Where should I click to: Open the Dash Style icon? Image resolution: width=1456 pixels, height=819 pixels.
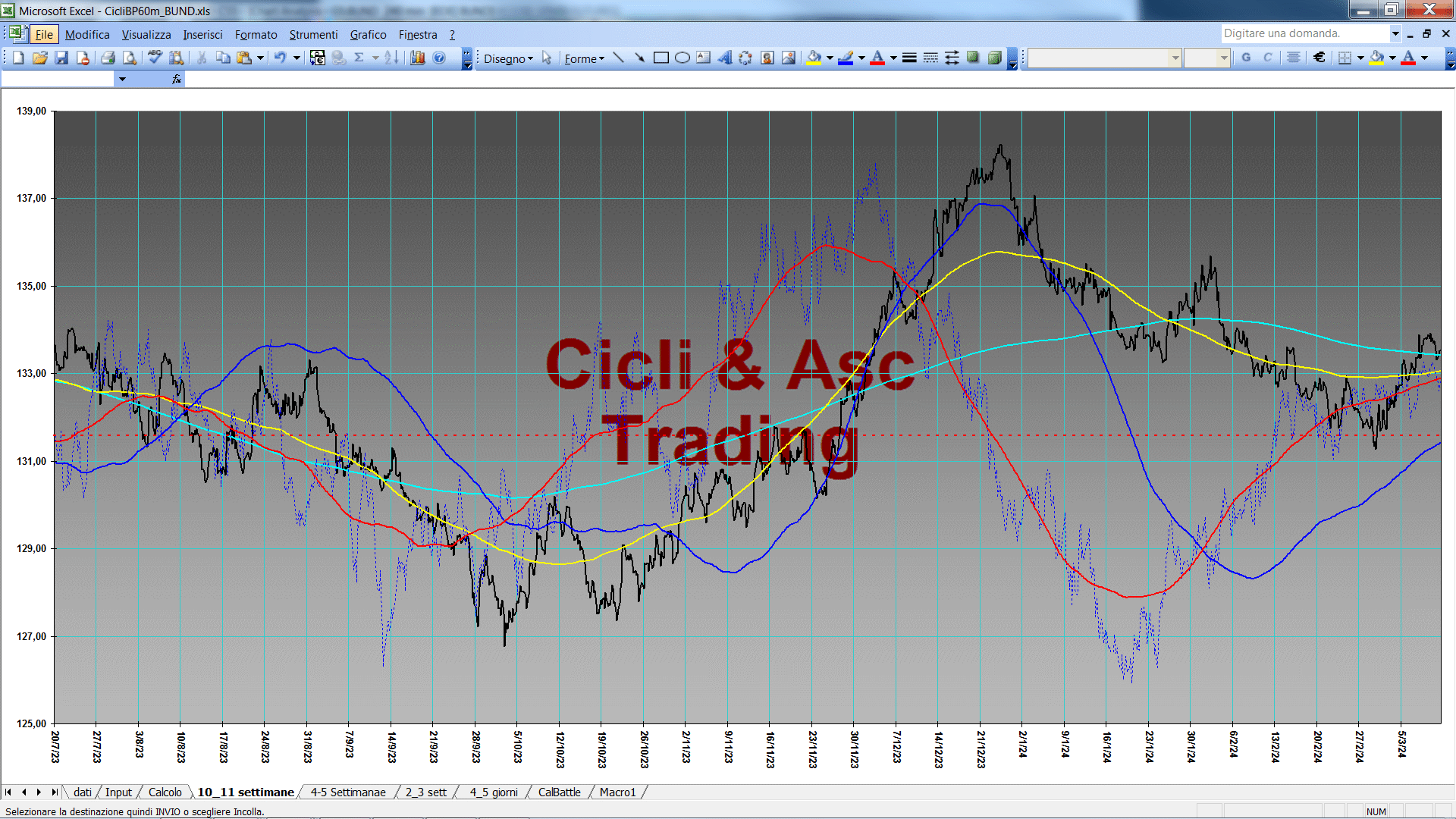pyautogui.click(x=930, y=58)
